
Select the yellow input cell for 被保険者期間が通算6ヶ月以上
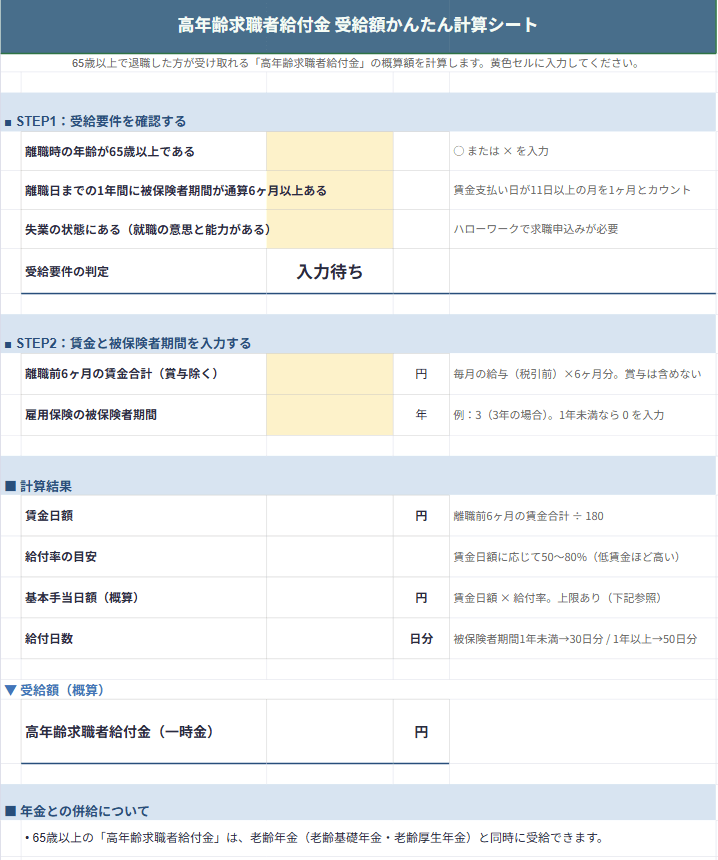tap(329, 190)
